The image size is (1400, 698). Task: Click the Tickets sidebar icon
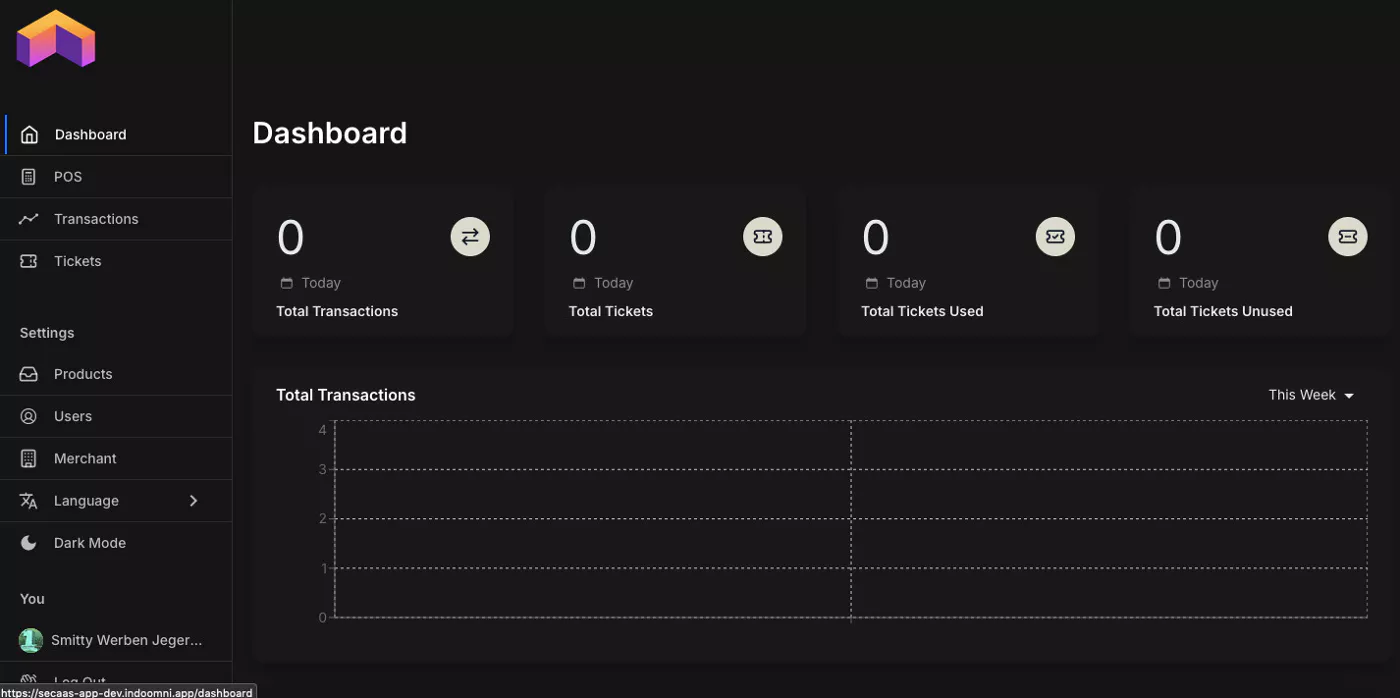tap(29, 261)
